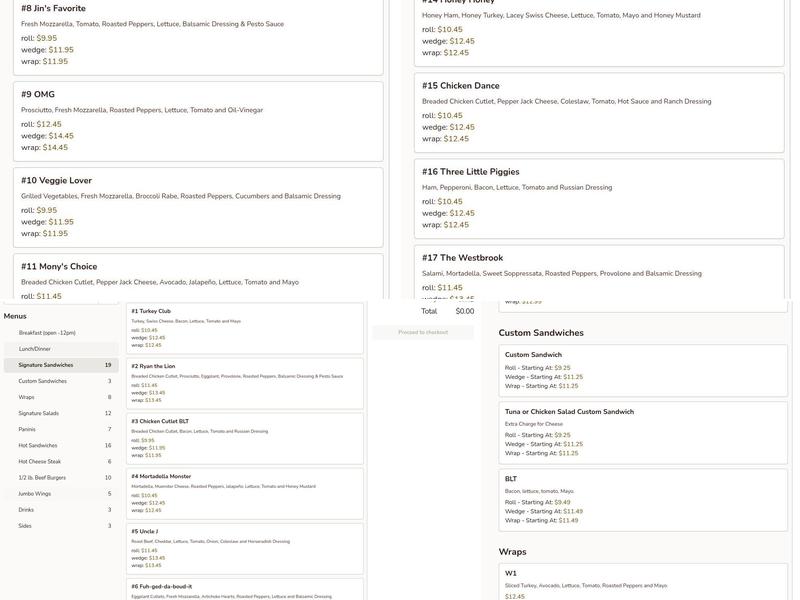
Task: Choose #2 Ryan the Lion sandwich
Action: tap(245, 383)
